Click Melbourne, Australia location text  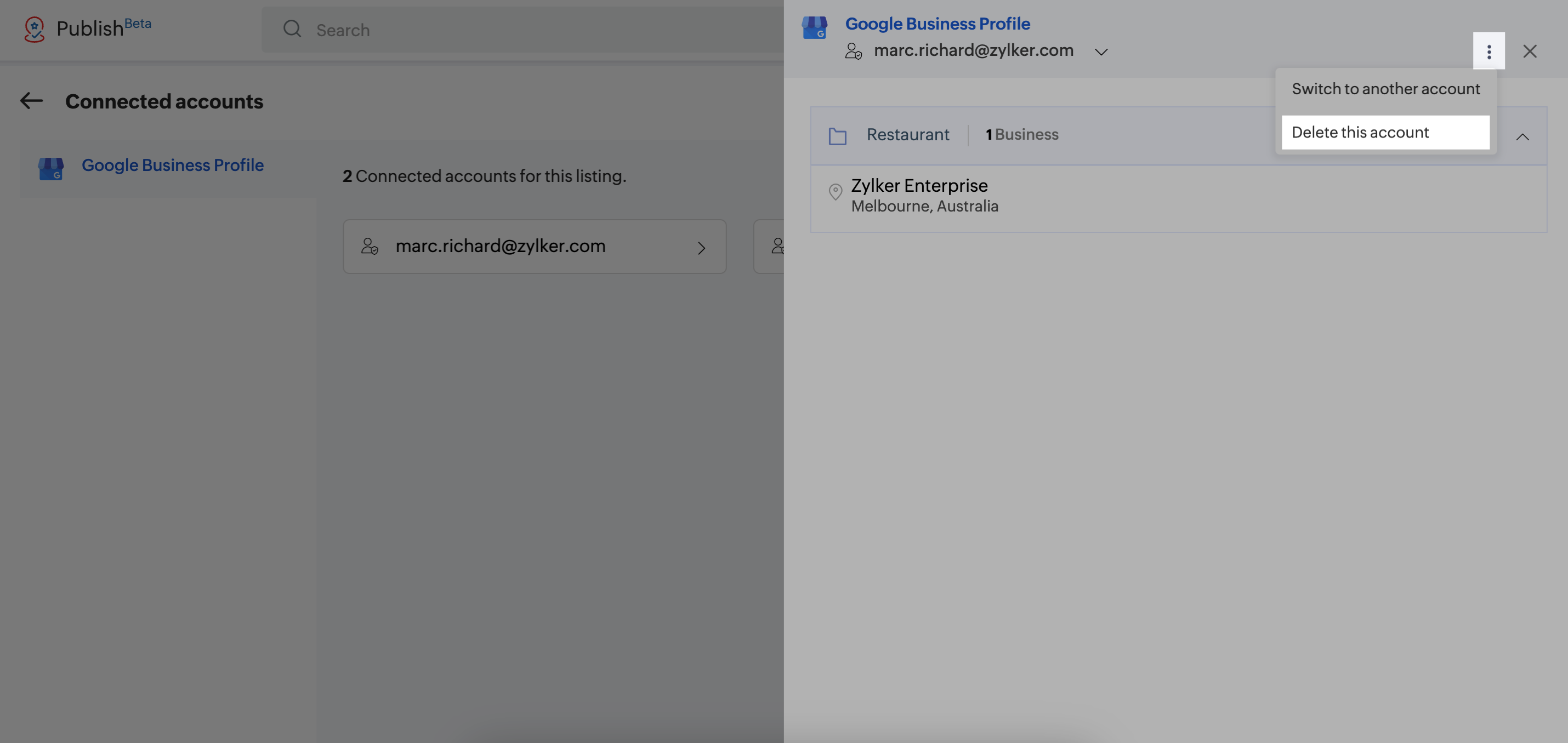click(x=924, y=206)
